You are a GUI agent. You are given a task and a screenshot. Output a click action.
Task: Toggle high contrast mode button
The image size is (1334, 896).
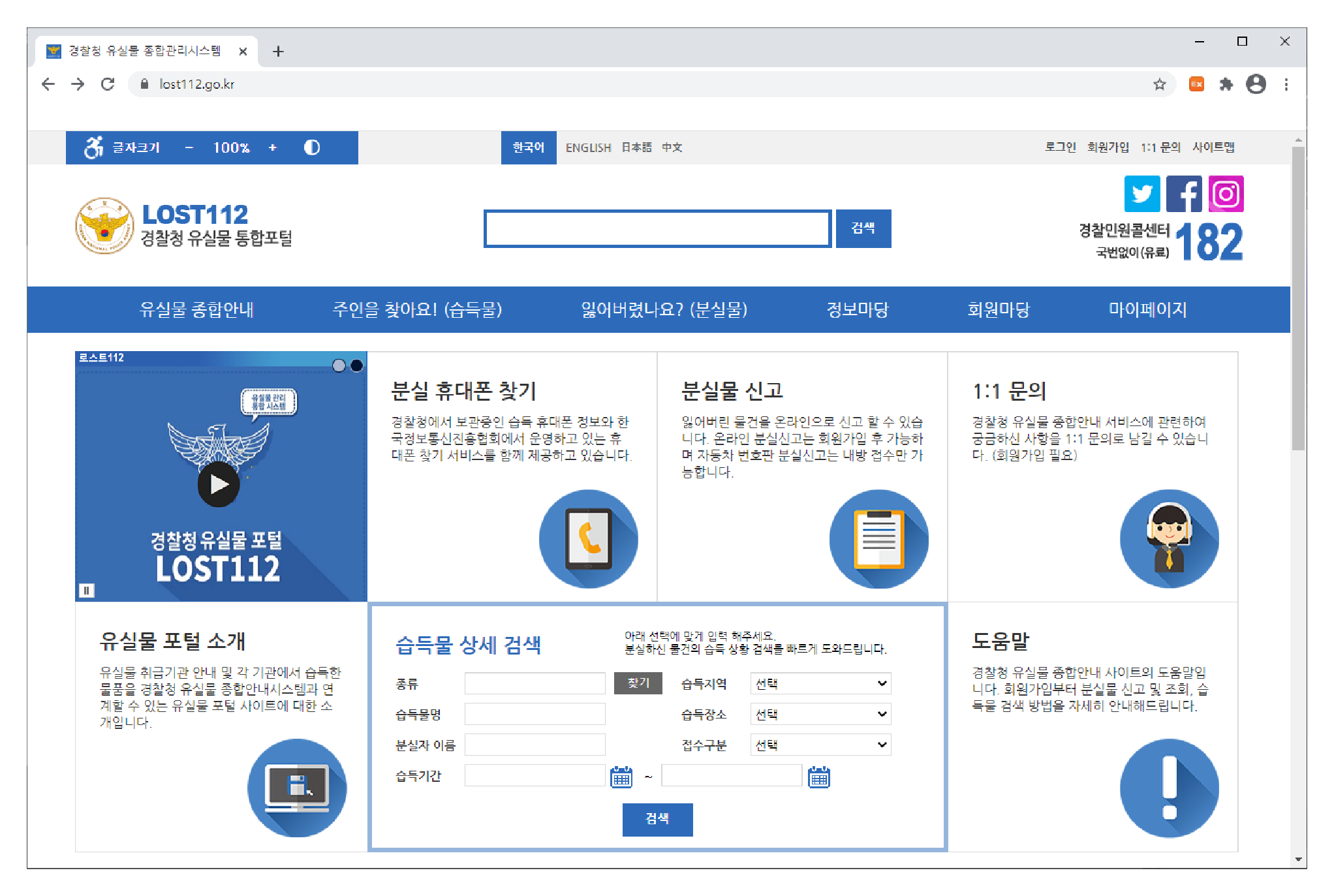[312, 147]
